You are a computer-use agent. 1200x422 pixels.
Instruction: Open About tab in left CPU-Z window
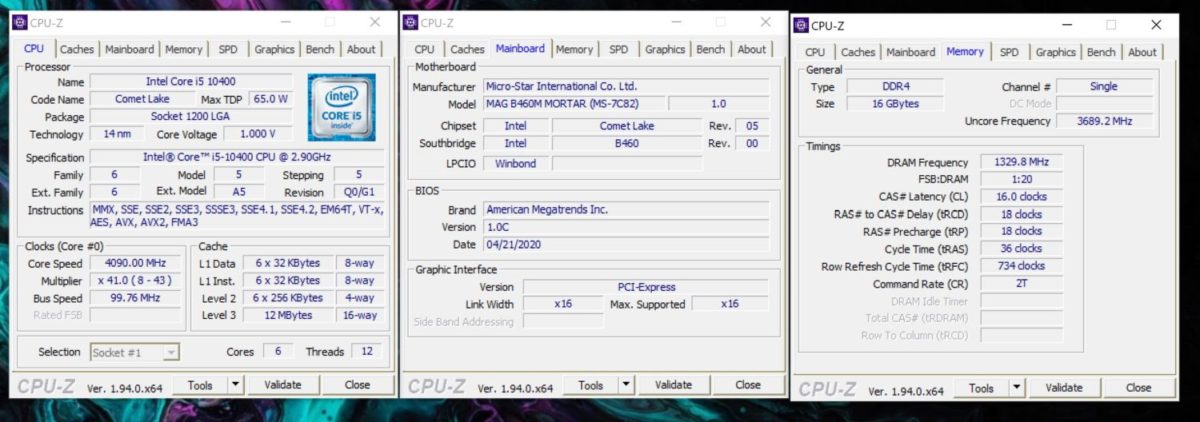click(361, 49)
